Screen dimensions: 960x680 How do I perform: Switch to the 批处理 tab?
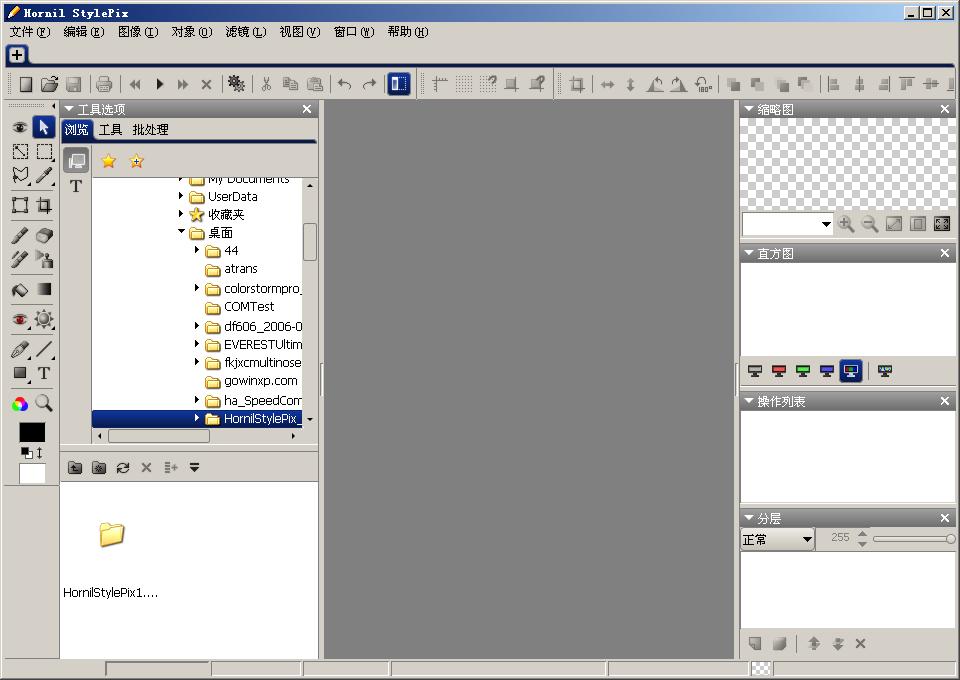(151, 130)
